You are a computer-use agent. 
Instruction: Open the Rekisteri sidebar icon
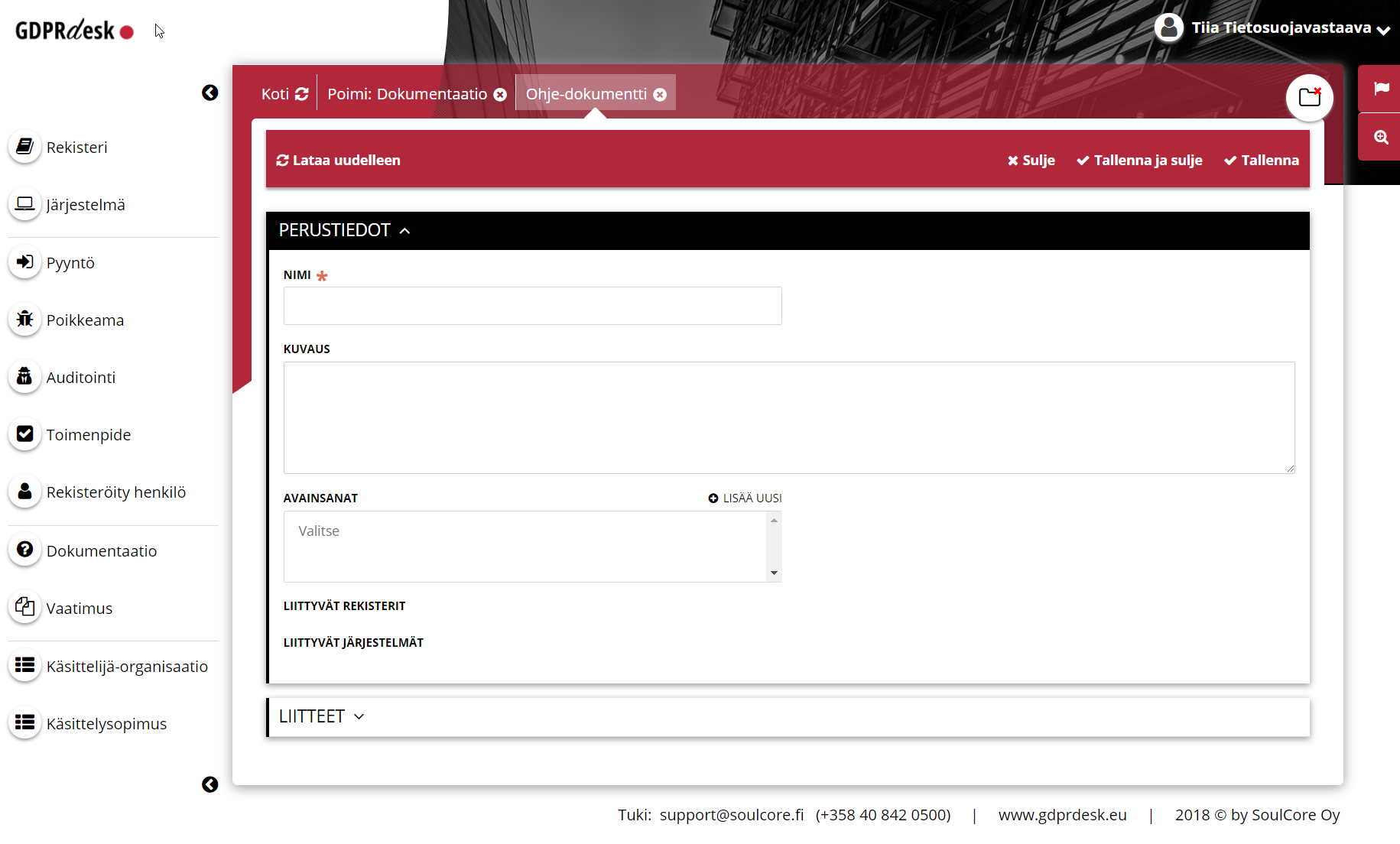pyautogui.click(x=24, y=146)
